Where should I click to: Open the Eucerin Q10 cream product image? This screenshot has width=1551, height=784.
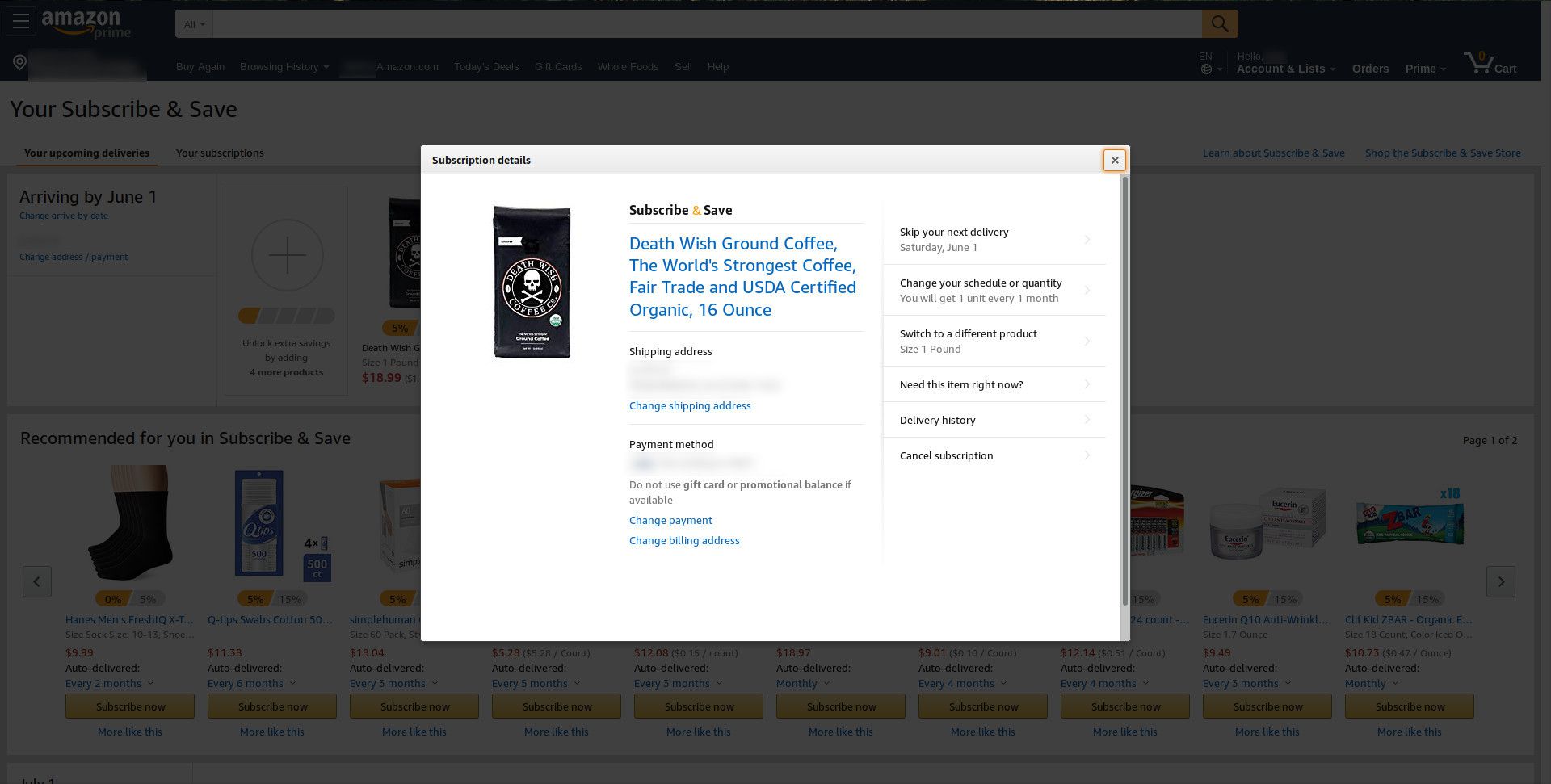click(x=1267, y=523)
